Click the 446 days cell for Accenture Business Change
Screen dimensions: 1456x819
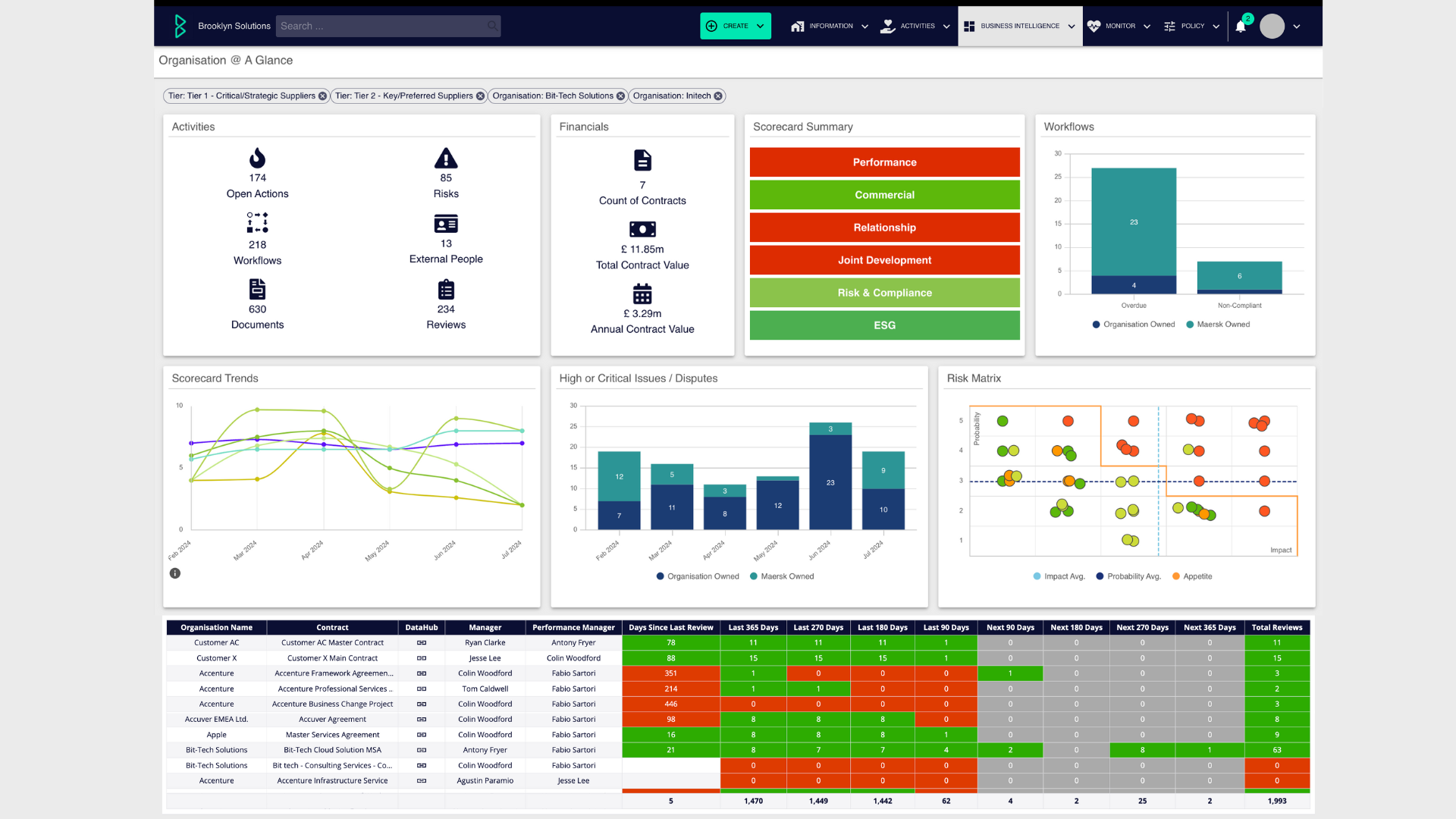pos(670,704)
